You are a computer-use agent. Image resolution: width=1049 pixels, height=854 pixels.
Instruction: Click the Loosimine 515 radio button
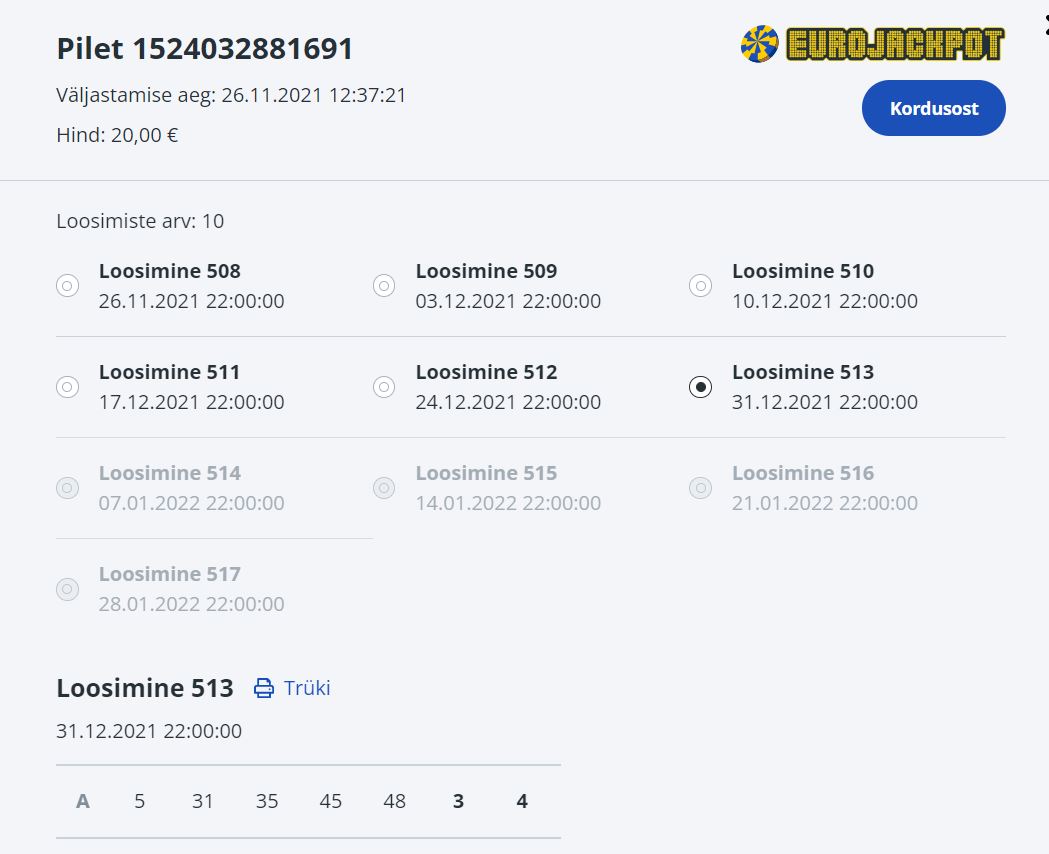[384, 488]
